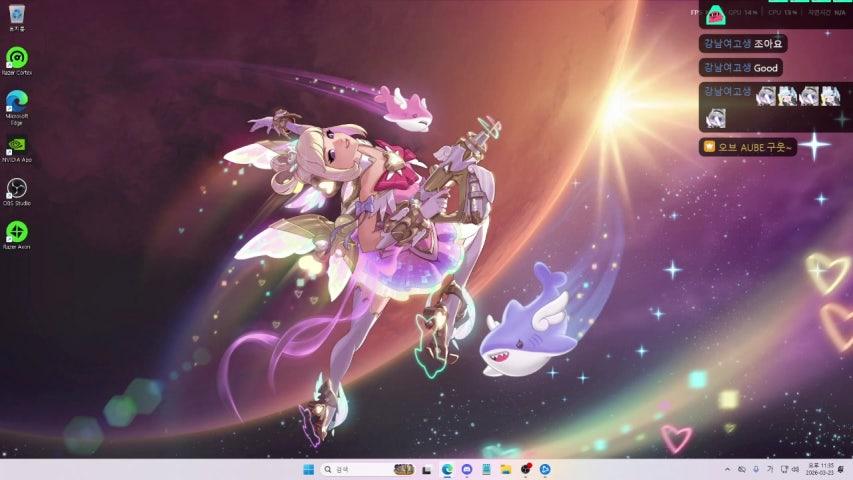Image resolution: width=853 pixels, height=480 pixels.
Task: Open the Microsoft Edge desktop shortcut
Action: tap(17, 102)
